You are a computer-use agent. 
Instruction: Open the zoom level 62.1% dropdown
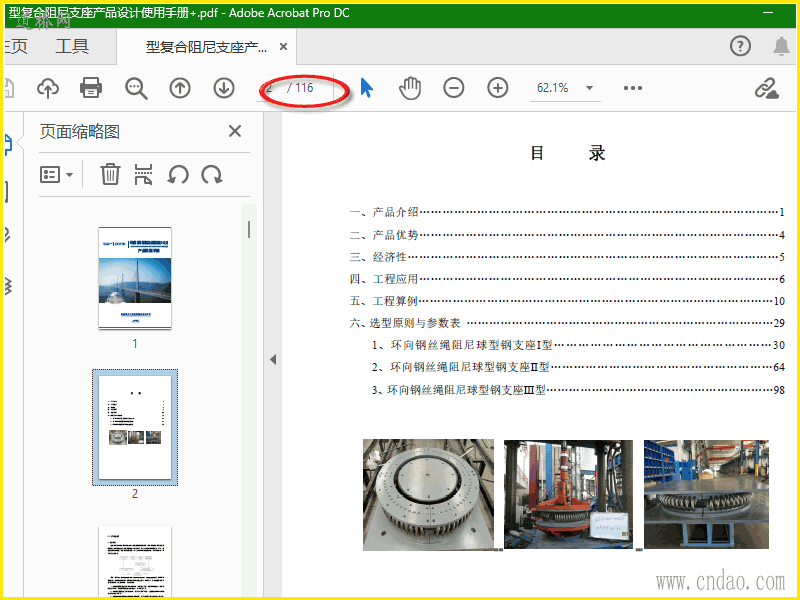coord(589,88)
